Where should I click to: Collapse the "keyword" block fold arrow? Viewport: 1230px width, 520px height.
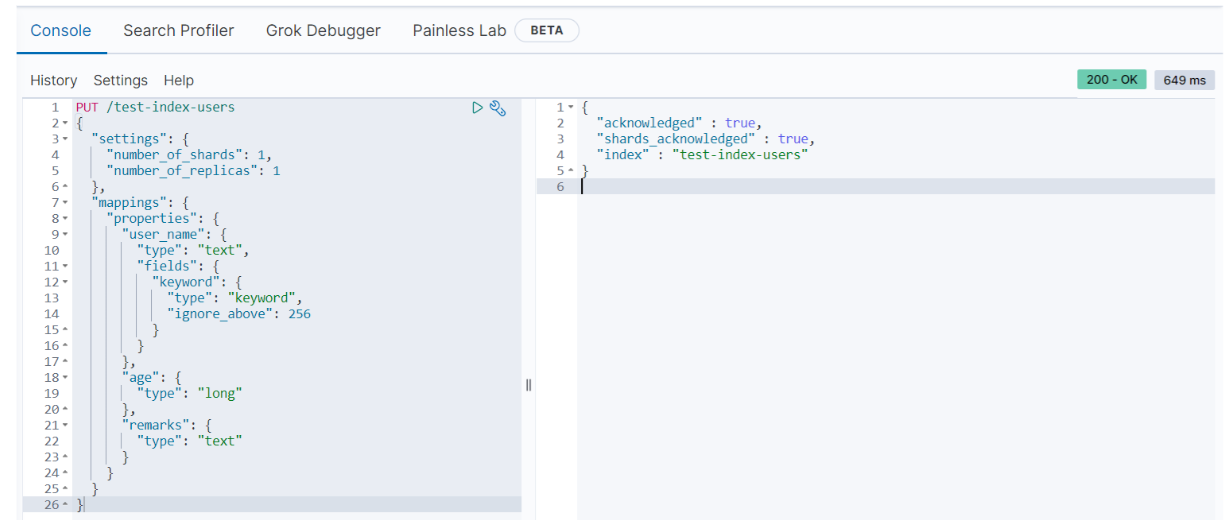65,283
